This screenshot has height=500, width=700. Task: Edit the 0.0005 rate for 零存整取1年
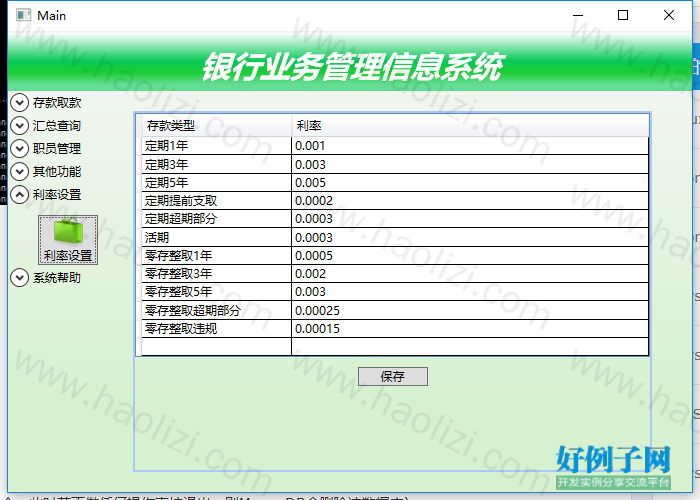pos(470,256)
